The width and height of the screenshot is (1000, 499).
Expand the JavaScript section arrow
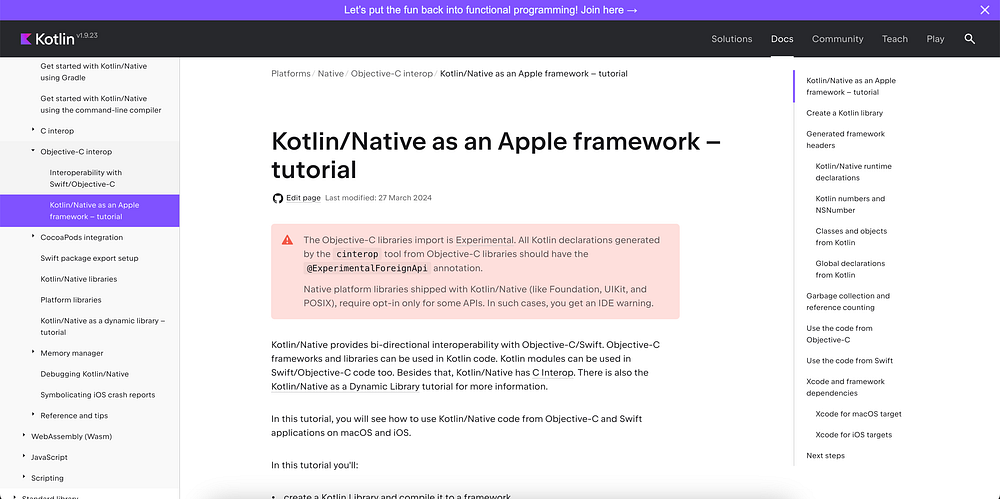(24, 457)
